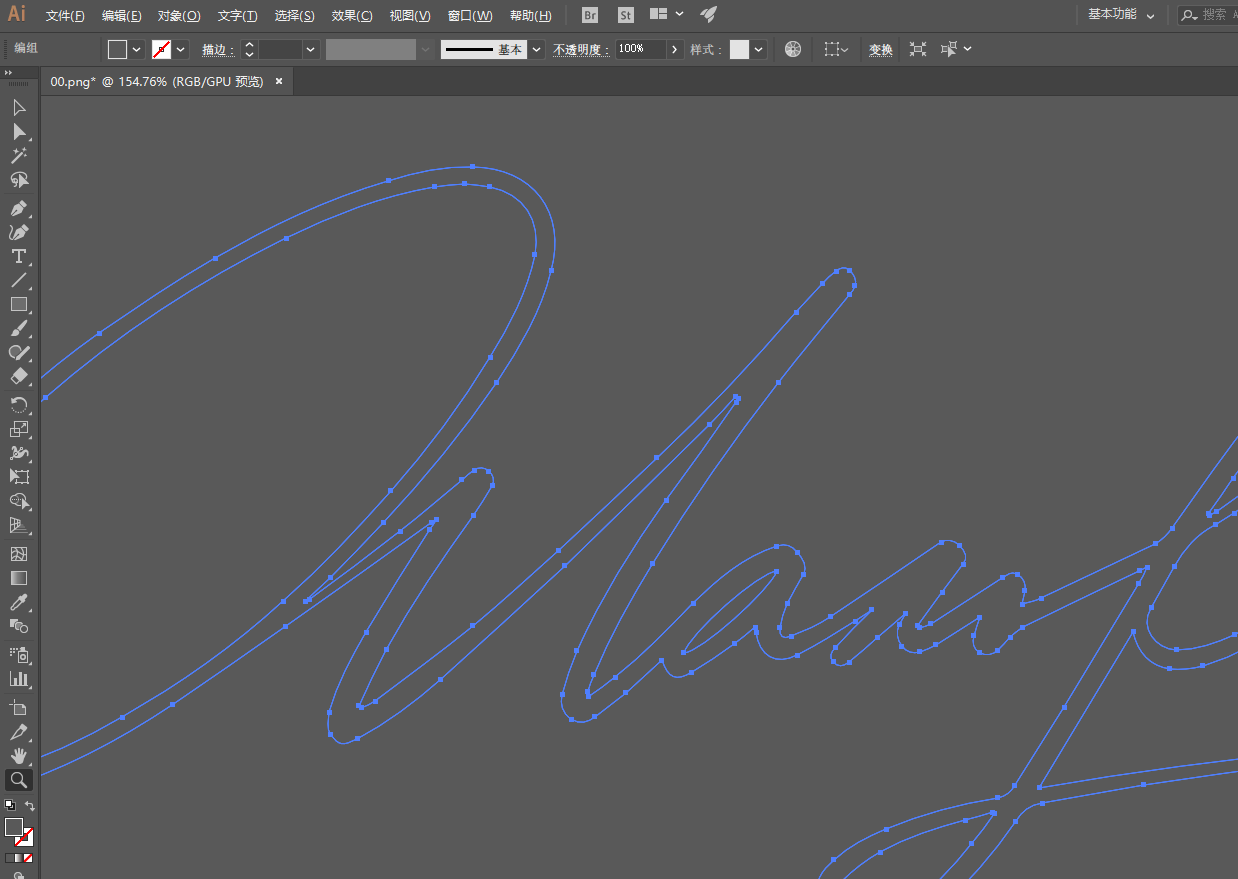Image resolution: width=1238 pixels, height=879 pixels.
Task: Open the 文件(F) menu
Action: [x=65, y=16]
